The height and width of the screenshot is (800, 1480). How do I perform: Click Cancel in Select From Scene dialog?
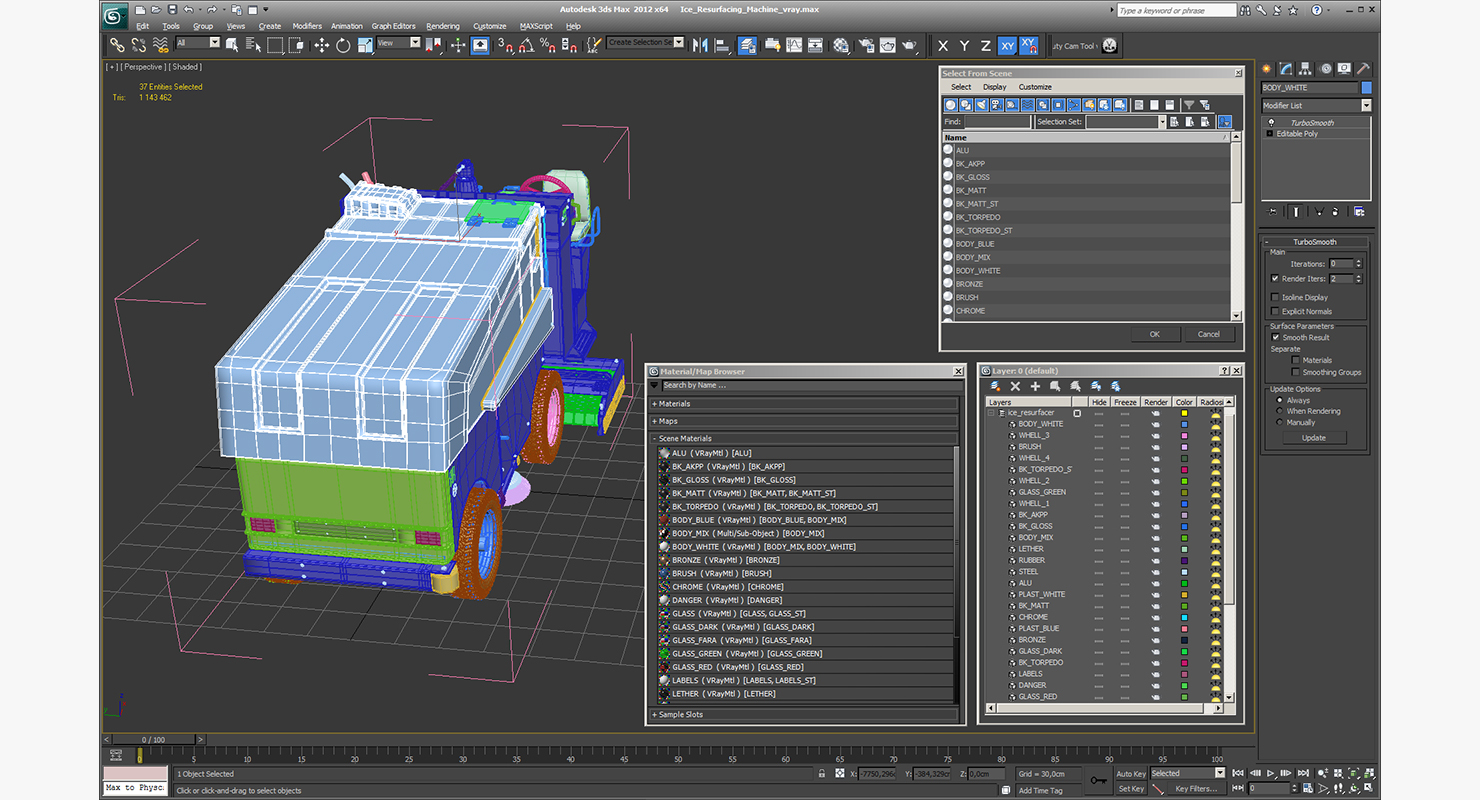tap(1208, 334)
